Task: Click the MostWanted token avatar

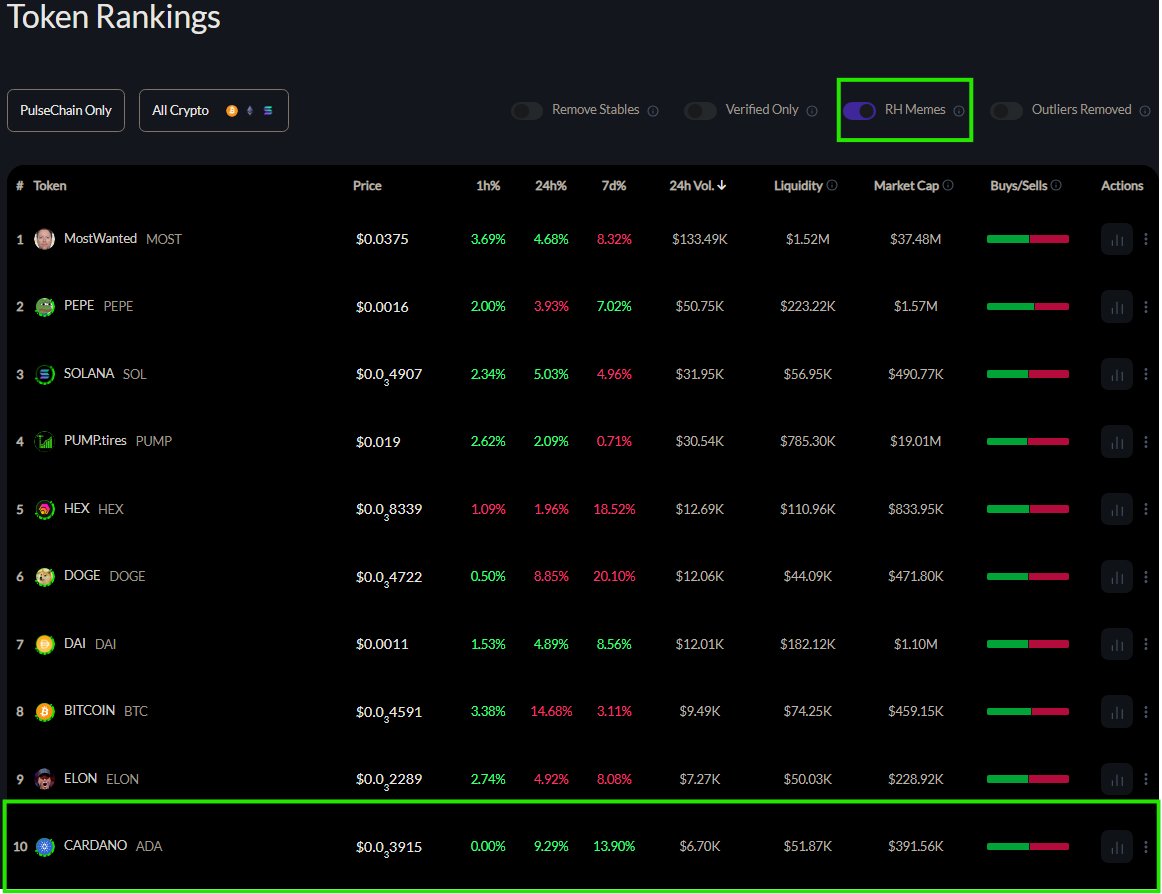Action: (44, 239)
